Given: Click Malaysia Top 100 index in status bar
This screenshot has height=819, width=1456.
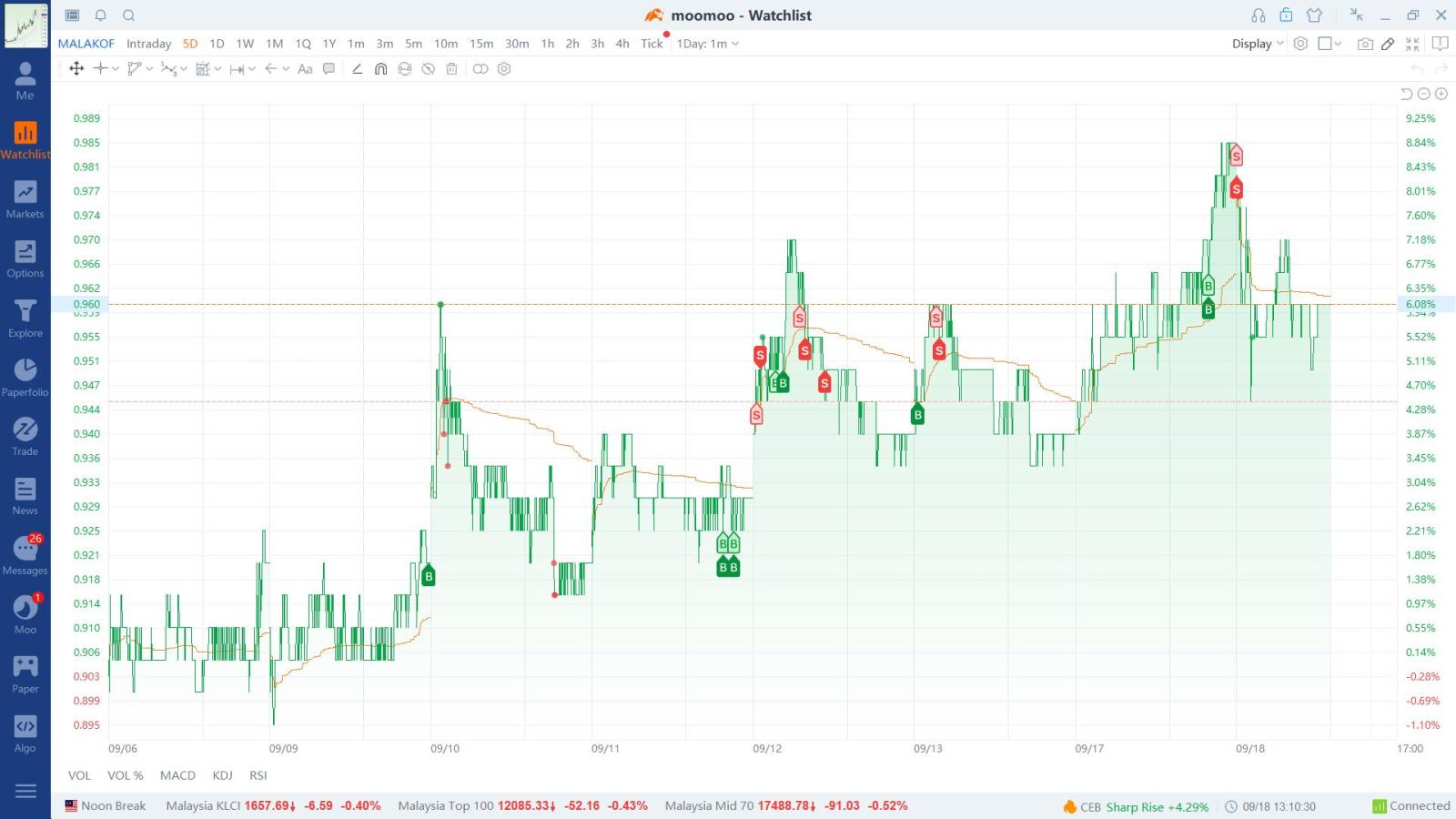Looking at the screenshot, I should [x=522, y=806].
